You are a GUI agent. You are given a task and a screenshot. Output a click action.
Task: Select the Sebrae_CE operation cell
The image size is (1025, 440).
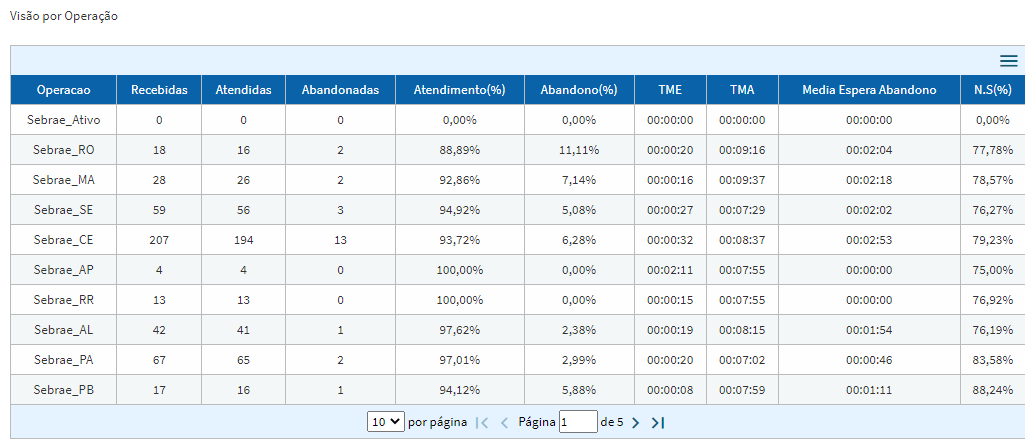[x=63, y=240]
